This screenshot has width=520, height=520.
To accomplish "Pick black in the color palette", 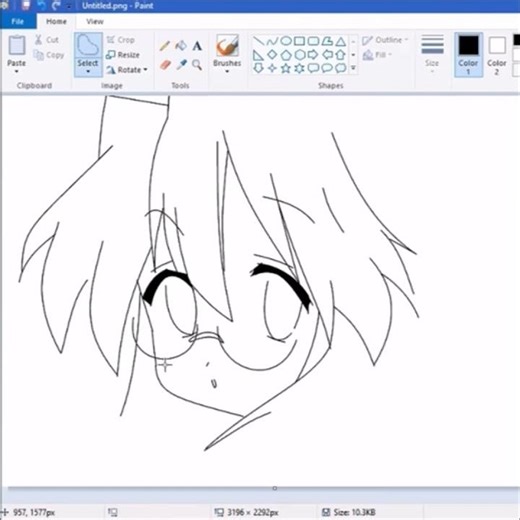I will [x=516, y=40].
